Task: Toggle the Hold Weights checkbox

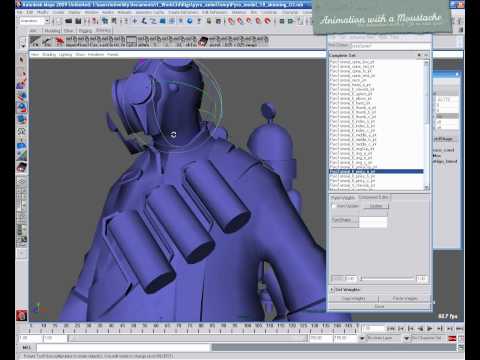Action: [334, 206]
